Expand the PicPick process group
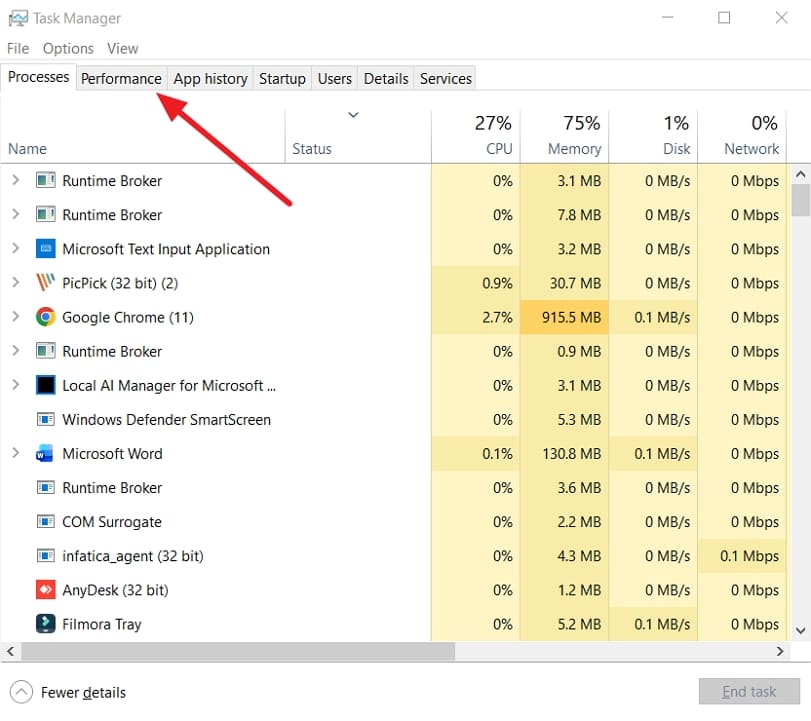This screenshot has width=811, height=721. tap(14, 283)
